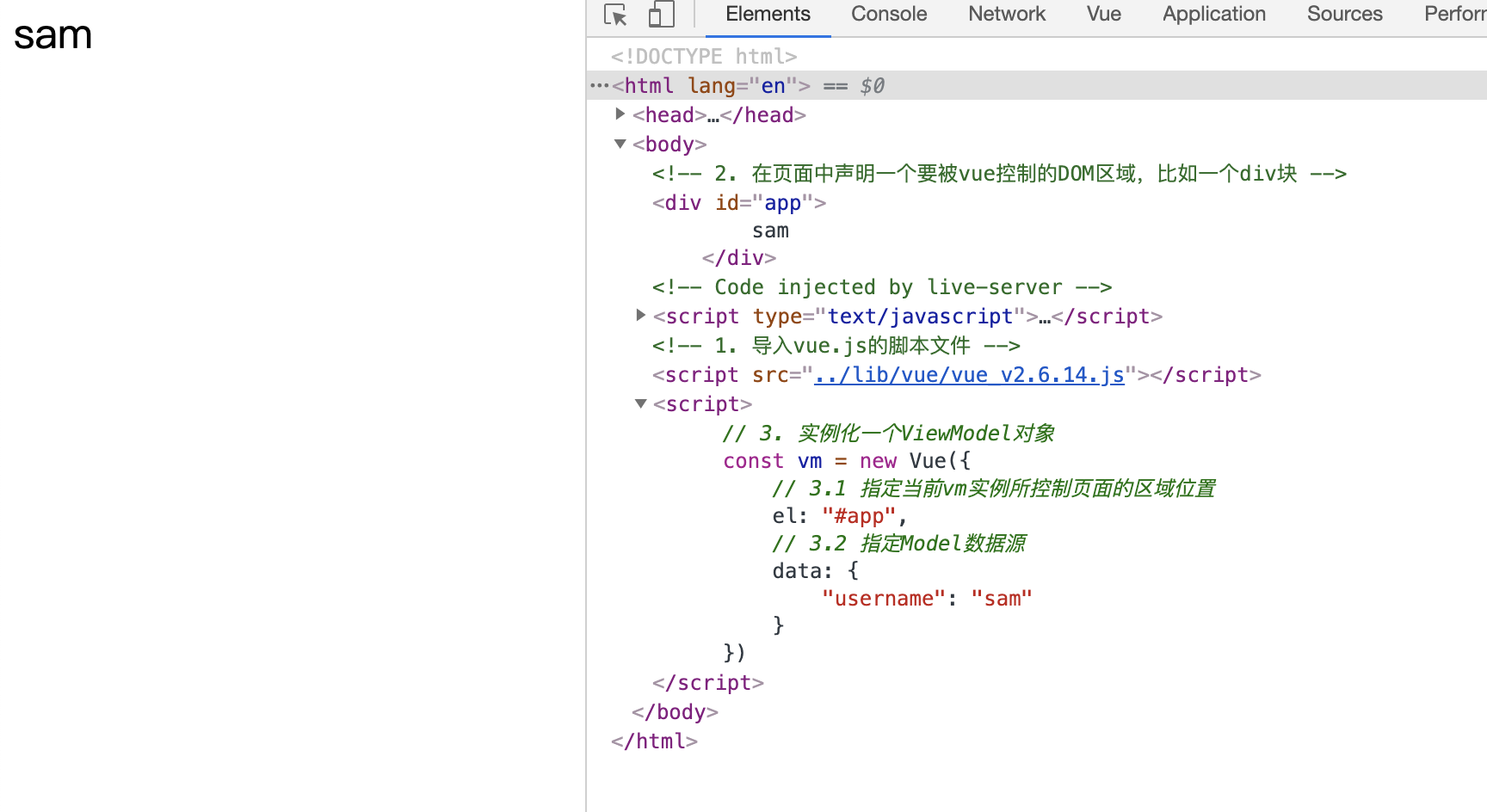The width and height of the screenshot is (1487, 812).
Task: Select the comment '1. 导入vue.js的脚本文件'
Action: (836, 346)
